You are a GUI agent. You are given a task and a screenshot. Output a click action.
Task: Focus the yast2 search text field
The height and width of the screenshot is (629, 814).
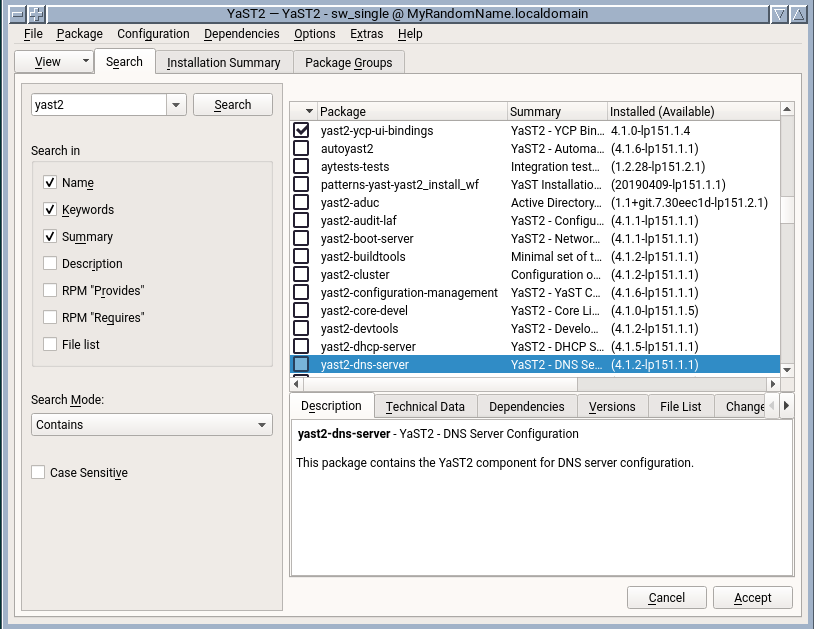click(99, 105)
